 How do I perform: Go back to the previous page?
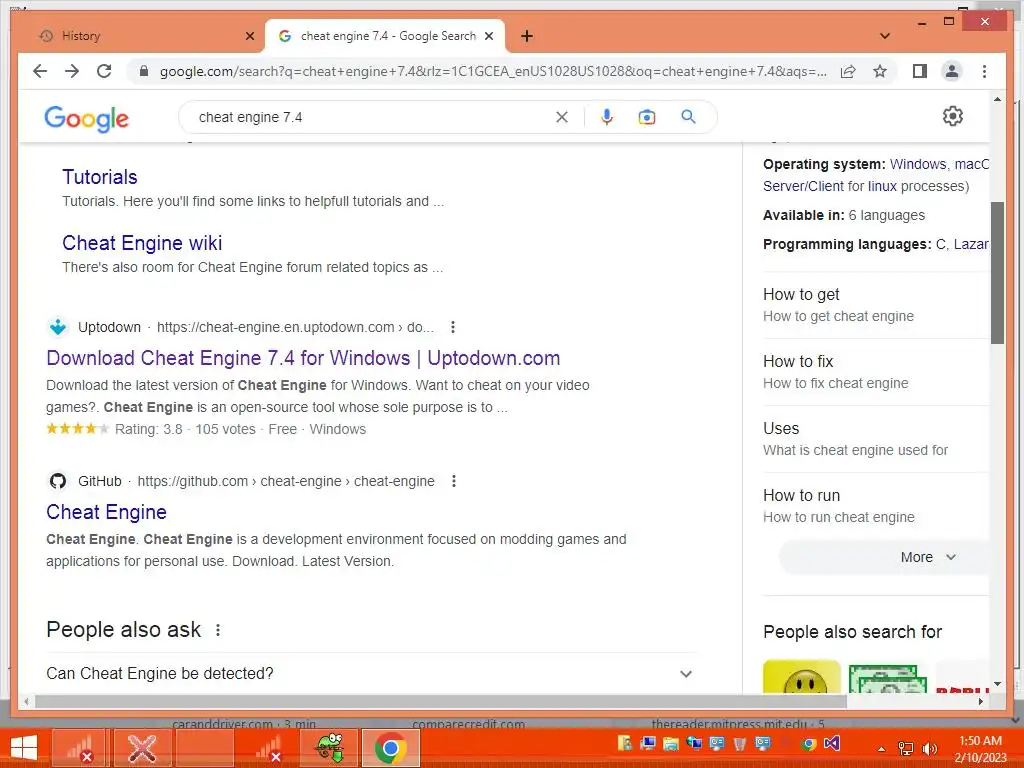(x=40, y=71)
